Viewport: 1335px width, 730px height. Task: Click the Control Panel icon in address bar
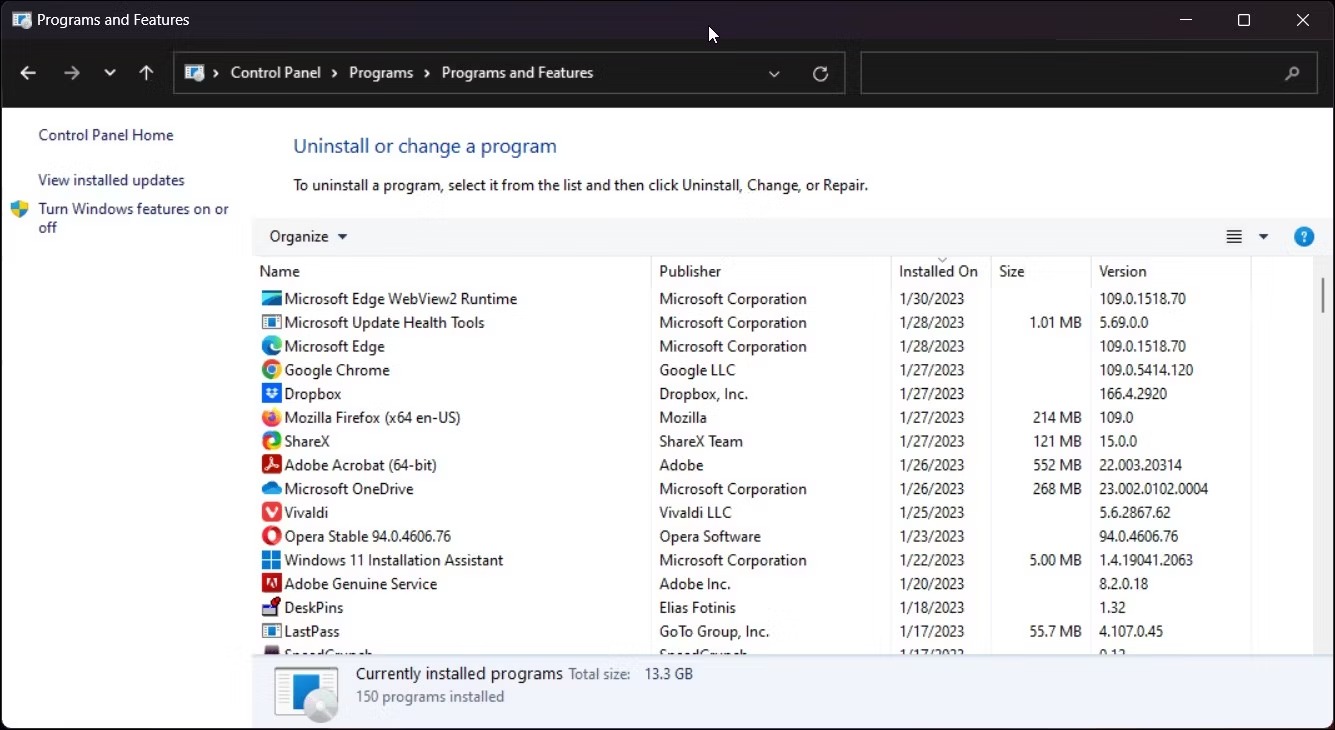click(195, 73)
